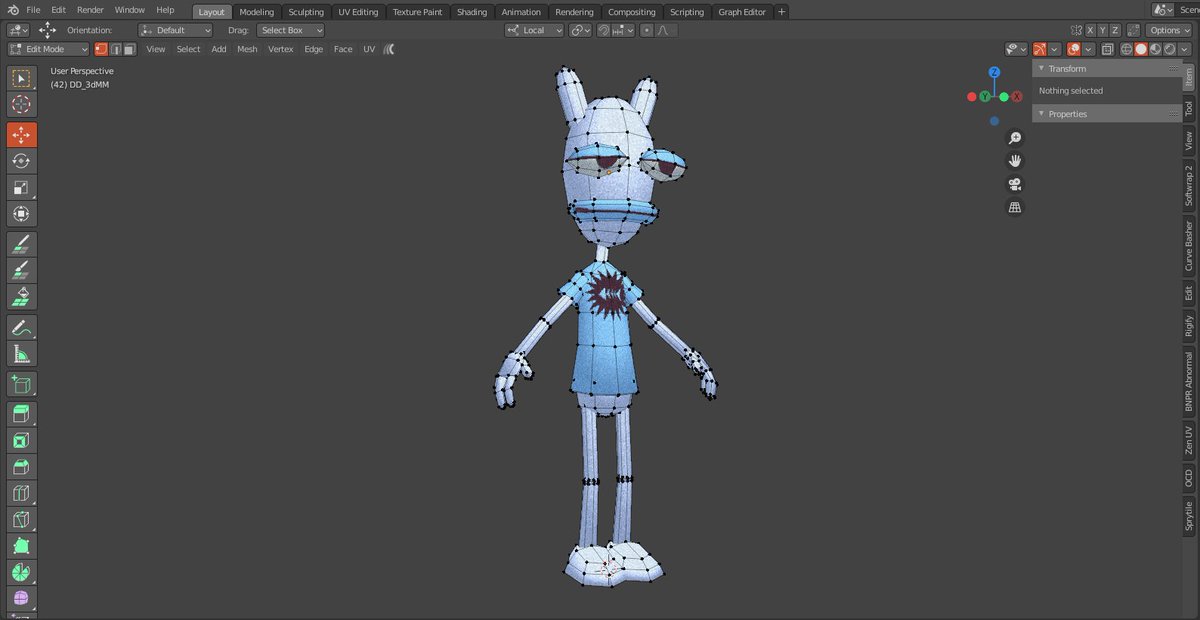The image size is (1200, 620).
Task: Select the Add Cube tool
Action: point(22,384)
